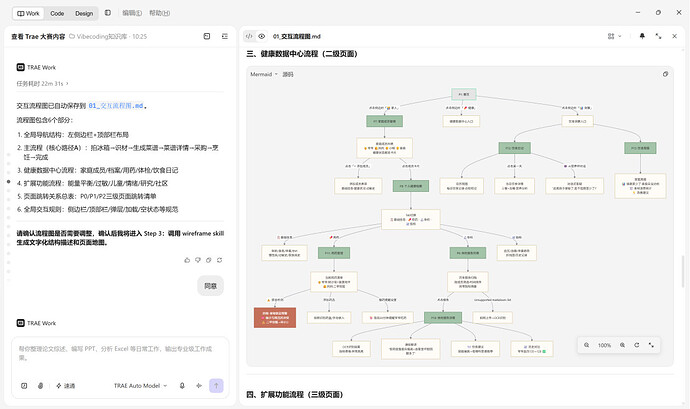Click the 四、扩展功能流程 heading
The height and width of the screenshot is (409, 690).
[294, 394]
